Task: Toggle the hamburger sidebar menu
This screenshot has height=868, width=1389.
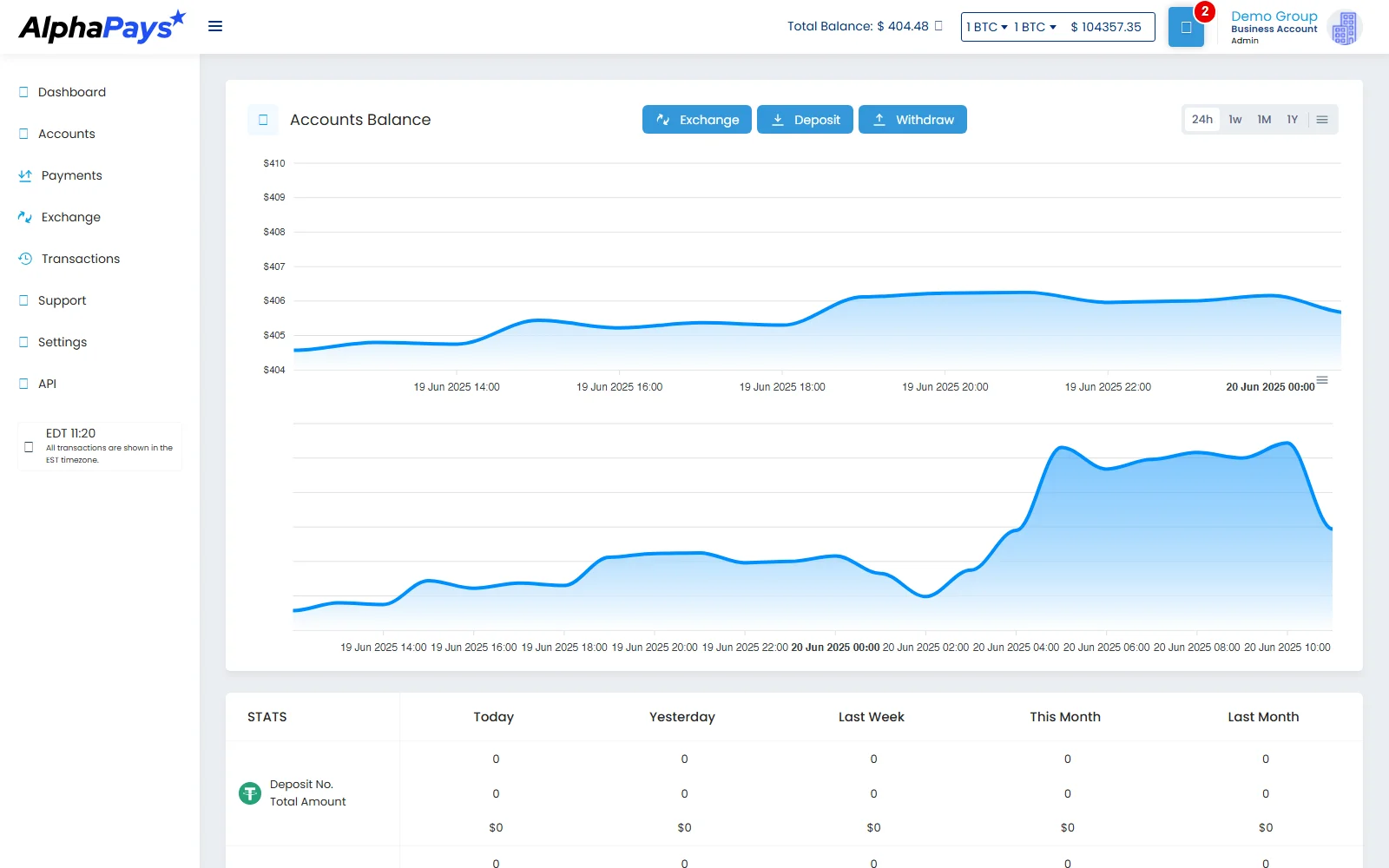Action: [x=215, y=26]
